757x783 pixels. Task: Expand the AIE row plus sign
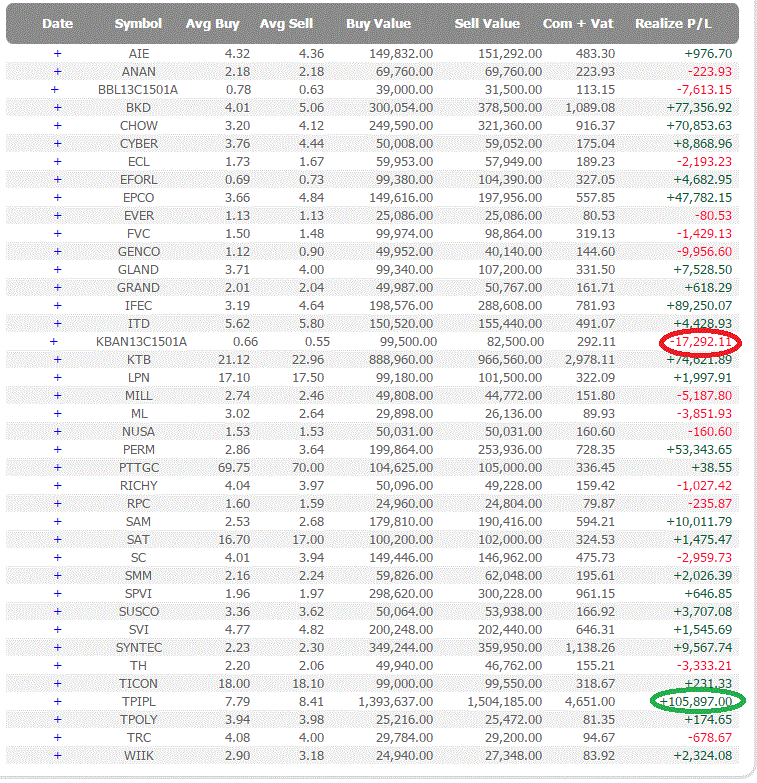57,53
